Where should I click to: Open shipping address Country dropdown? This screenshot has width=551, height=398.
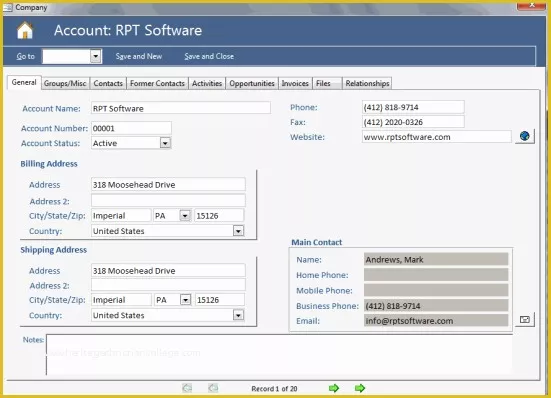click(x=238, y=315)
